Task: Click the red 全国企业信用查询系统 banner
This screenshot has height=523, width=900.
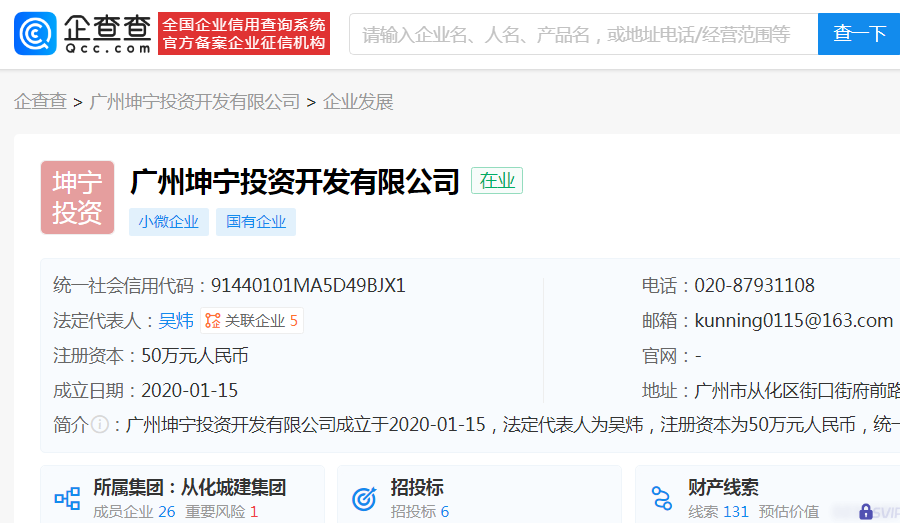Action: [244, 33]
